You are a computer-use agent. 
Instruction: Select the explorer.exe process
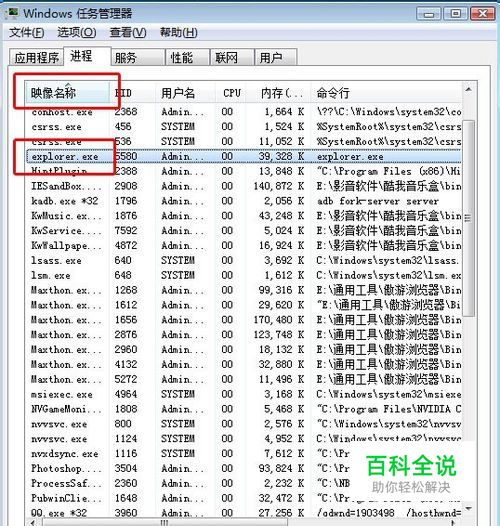243,156
